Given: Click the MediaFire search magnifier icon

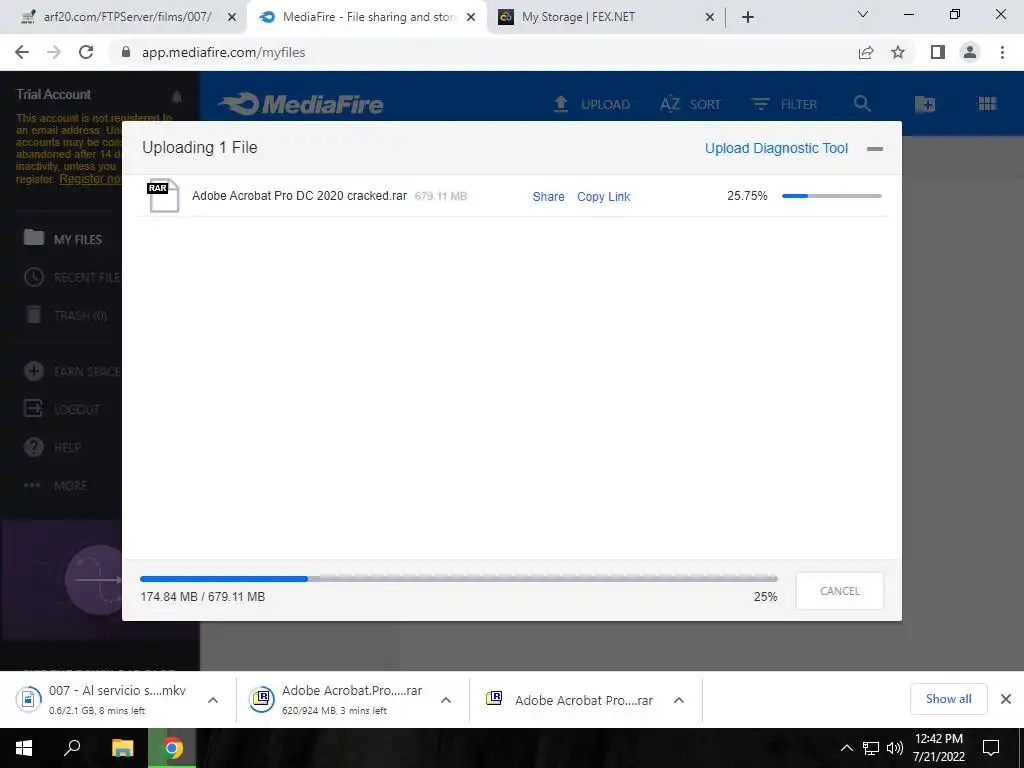Looking at the screenshot, I should tap(862, 104).
